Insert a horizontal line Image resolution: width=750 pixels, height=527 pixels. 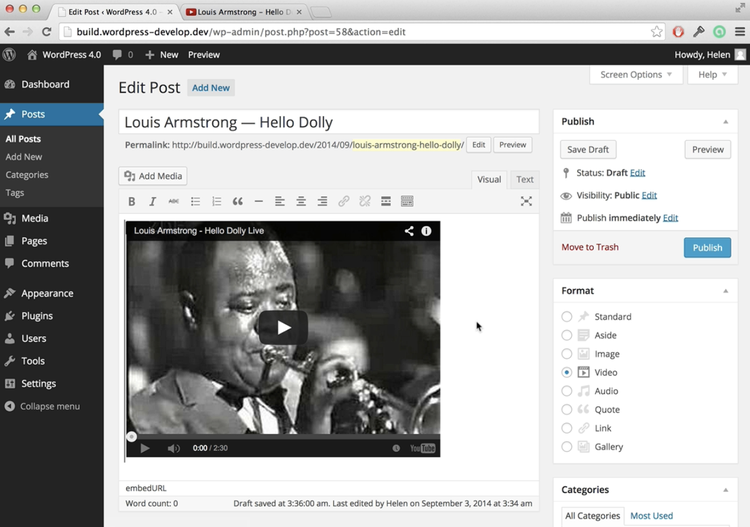point(259,201)
